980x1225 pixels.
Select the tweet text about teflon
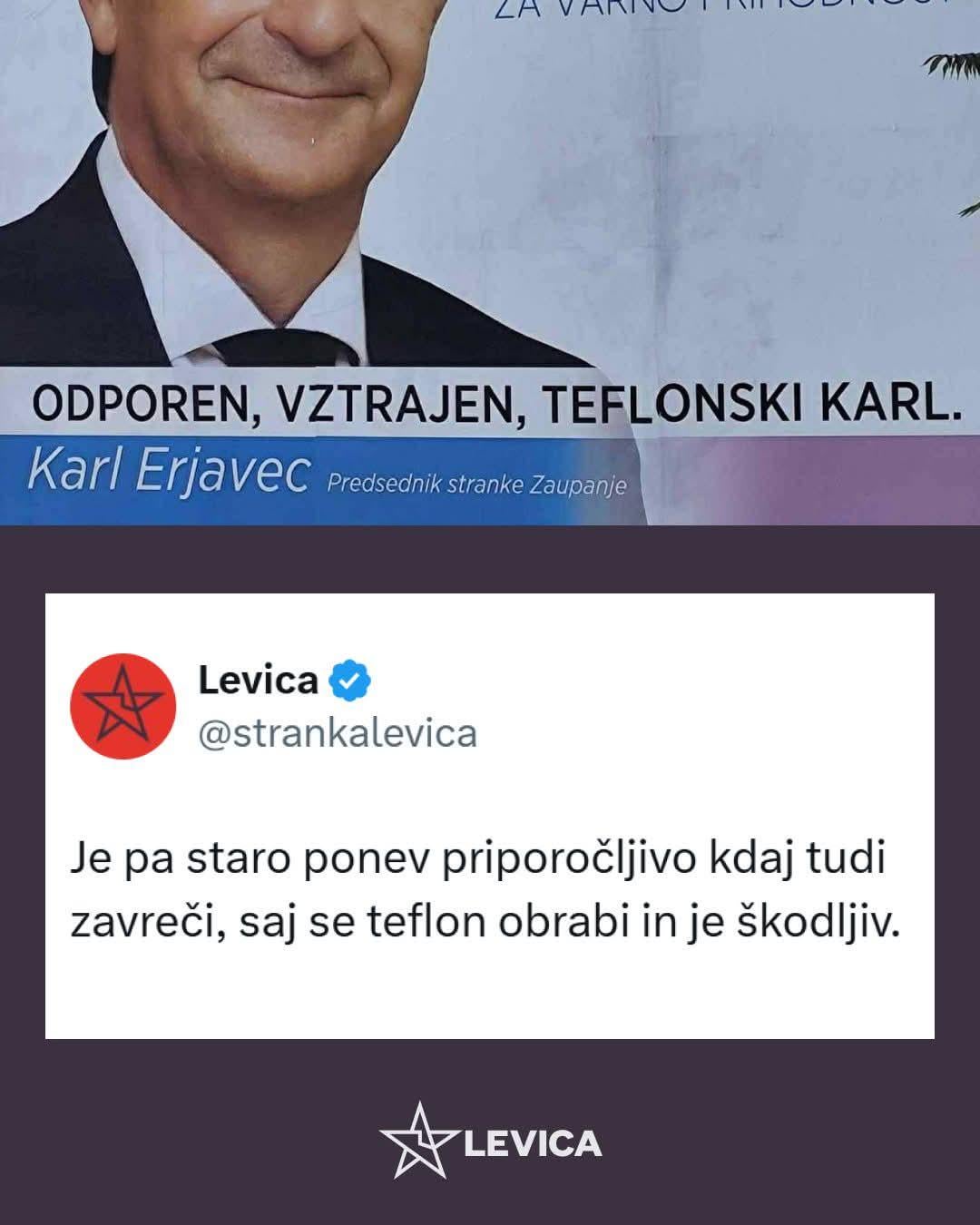click(485, 890)
